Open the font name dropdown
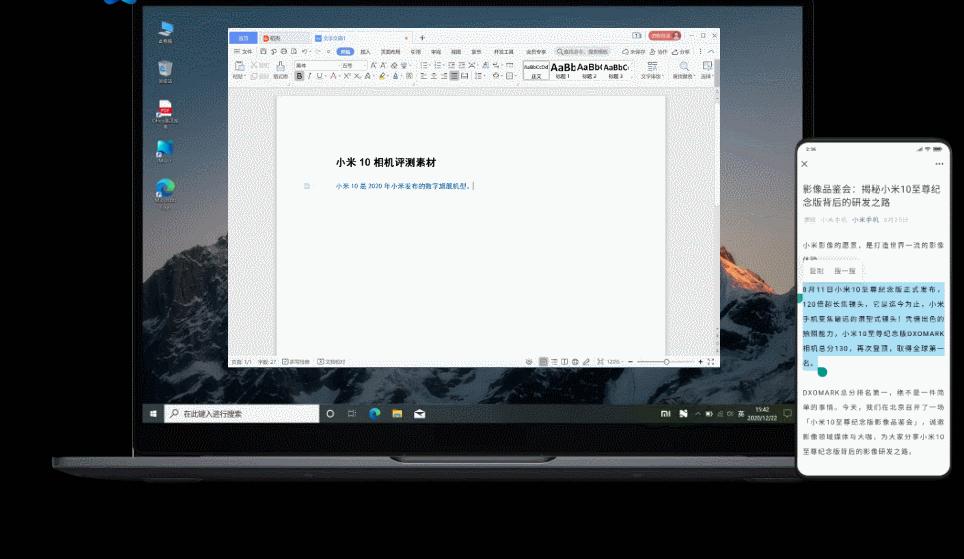964x559 pixels. point(317,65)
